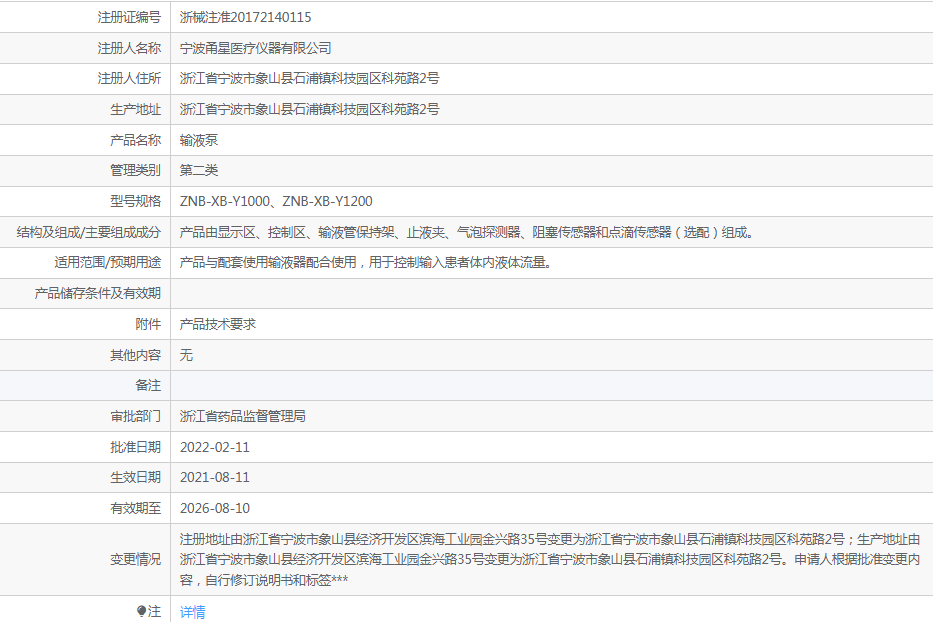Click the 备注 label
Viewport: 933px width, 622px height.
coord(148,386)
